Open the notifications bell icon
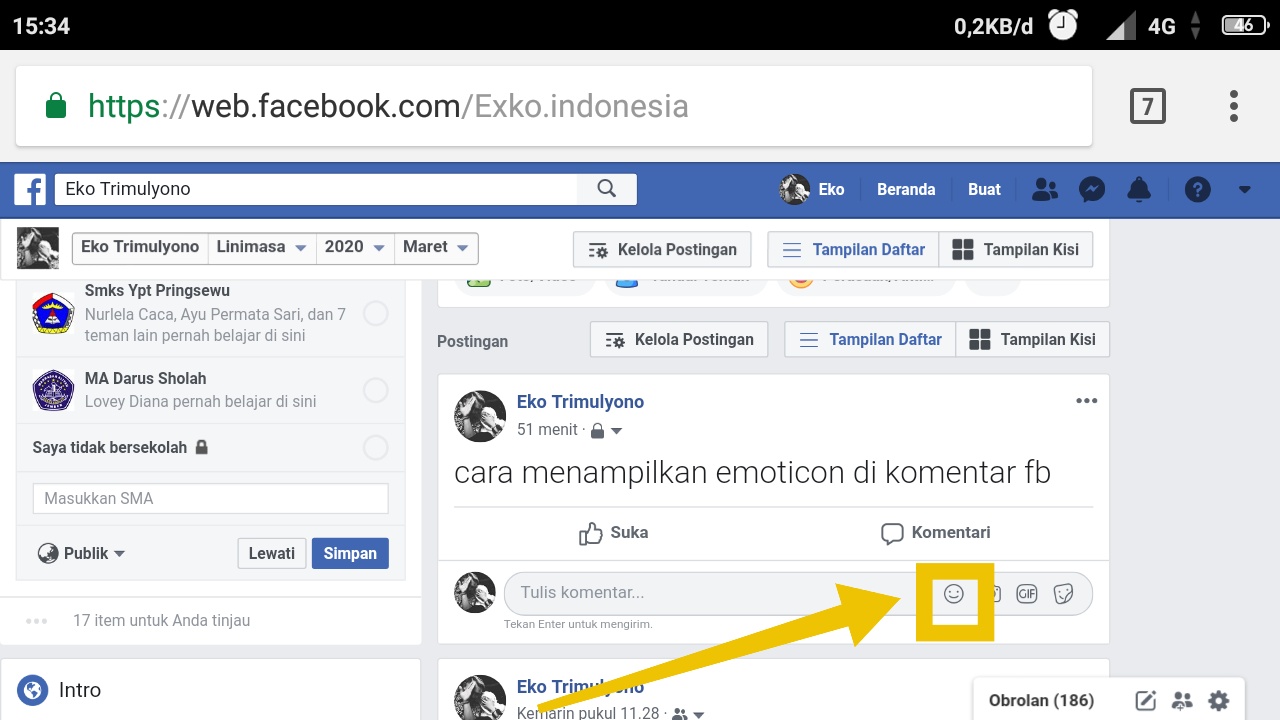The image size is (1280, 720). coord(1138,189)
